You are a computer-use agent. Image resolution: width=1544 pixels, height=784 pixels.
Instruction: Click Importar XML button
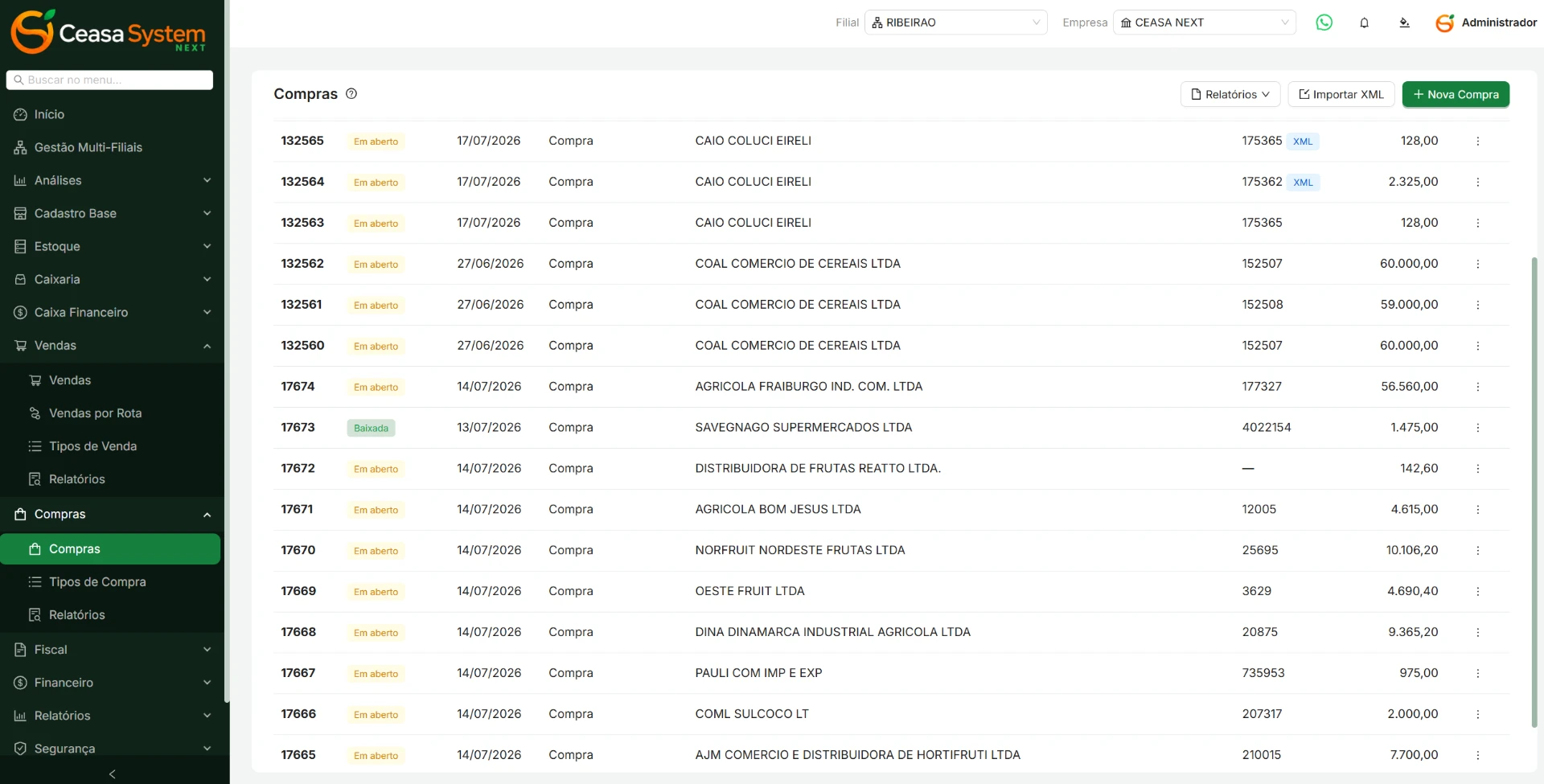click(x=1341, y=94)
